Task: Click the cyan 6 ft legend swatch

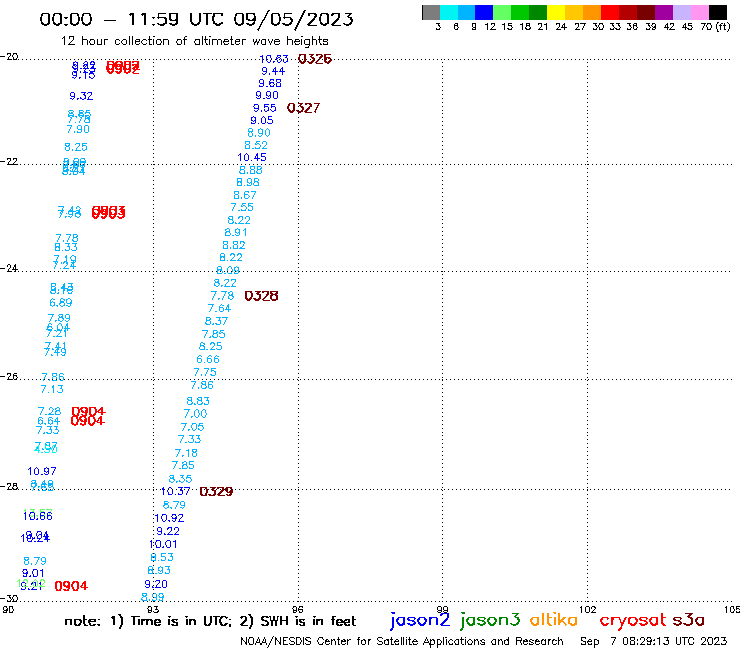Action: [448, 12]
